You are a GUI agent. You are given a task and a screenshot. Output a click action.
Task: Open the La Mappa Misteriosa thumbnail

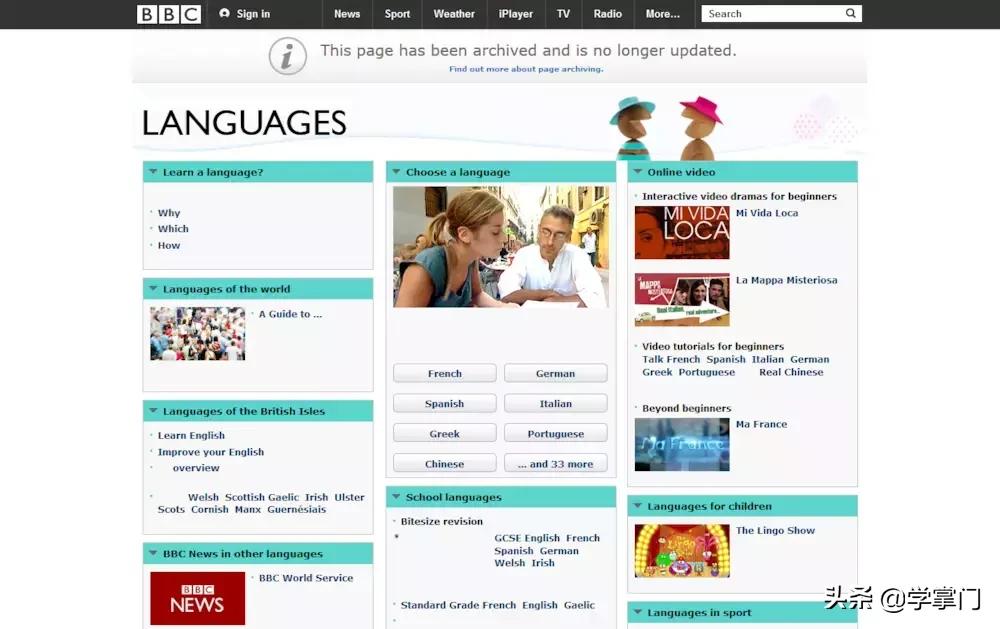pyautogui.click(x=682, y=300)
